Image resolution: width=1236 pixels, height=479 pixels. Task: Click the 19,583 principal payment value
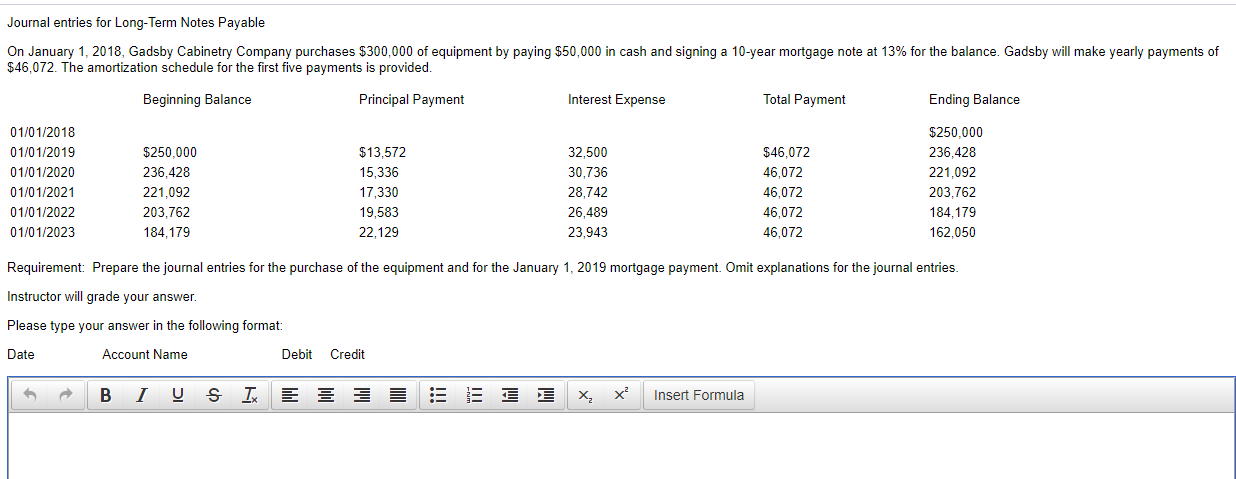point(379,212)
